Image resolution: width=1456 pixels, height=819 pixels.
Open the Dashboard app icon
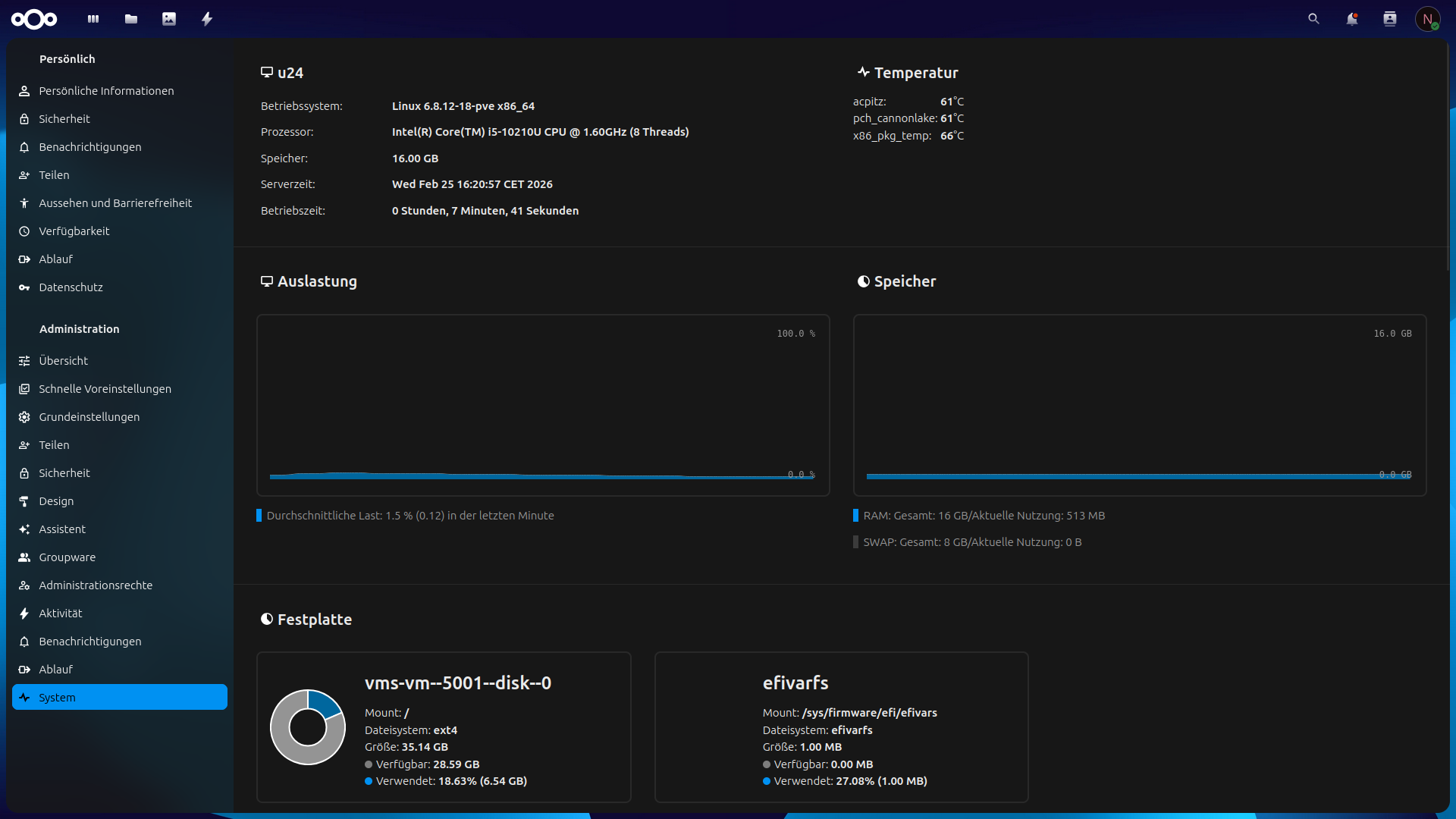tap(93, 19)
